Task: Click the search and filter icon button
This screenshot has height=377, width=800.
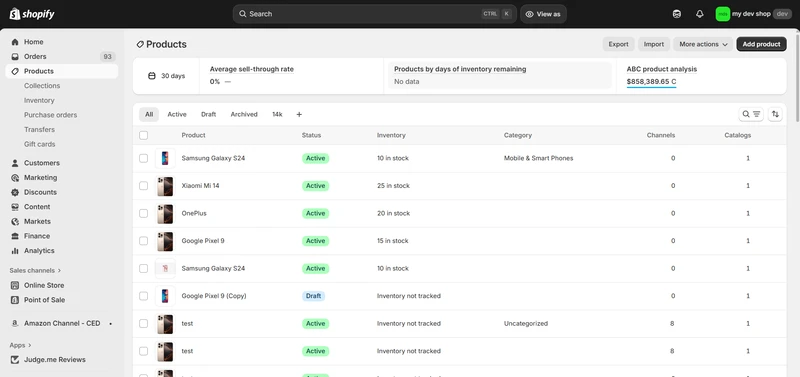Action: pyautogui.click(x=751, y=114)
